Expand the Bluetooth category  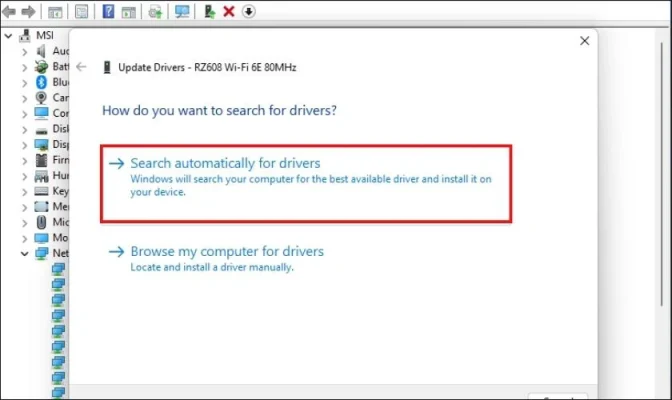26,82
